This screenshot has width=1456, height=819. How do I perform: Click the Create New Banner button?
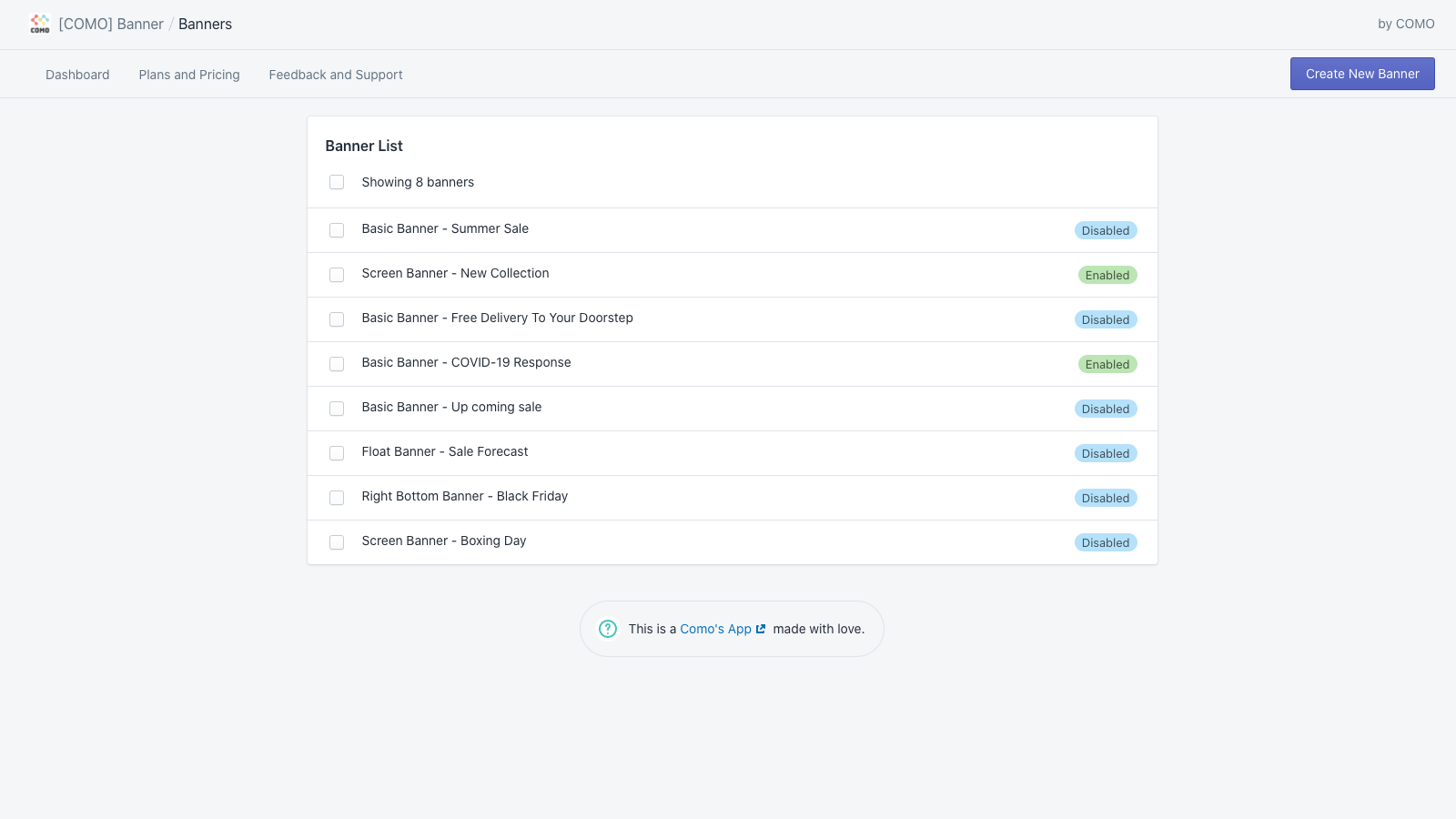click(1362, 74)
